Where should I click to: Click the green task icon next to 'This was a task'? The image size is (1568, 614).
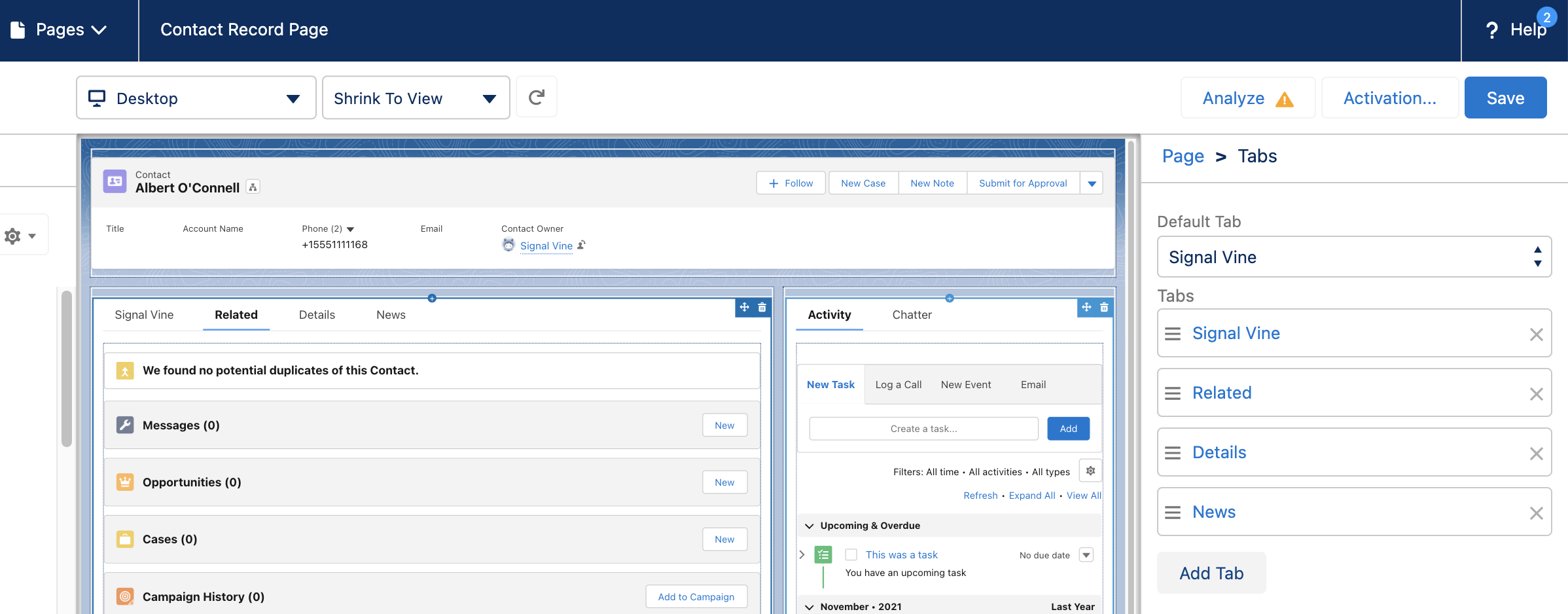pyautogui.click(x=822, y=554)
